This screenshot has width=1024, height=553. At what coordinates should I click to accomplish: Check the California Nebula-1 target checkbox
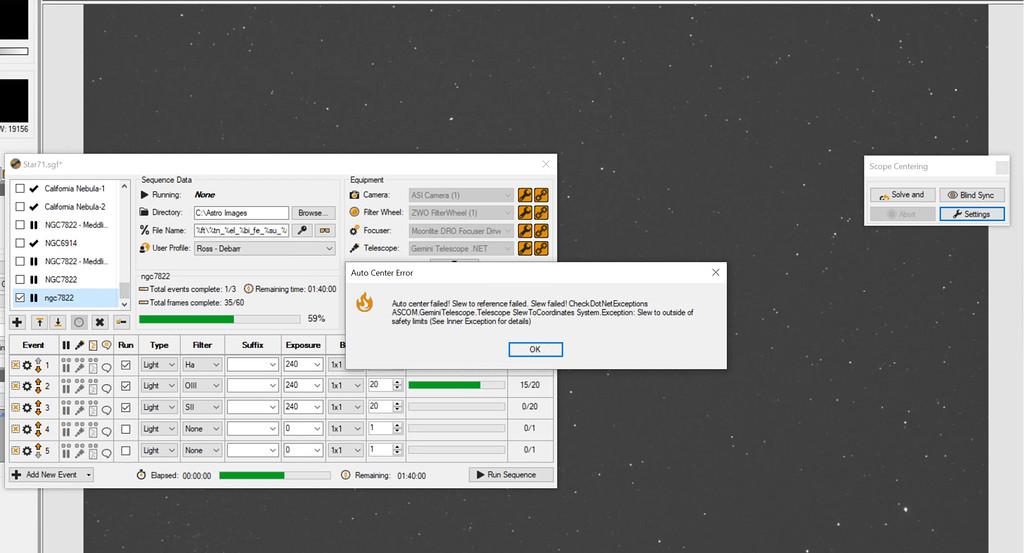[20, 188]
